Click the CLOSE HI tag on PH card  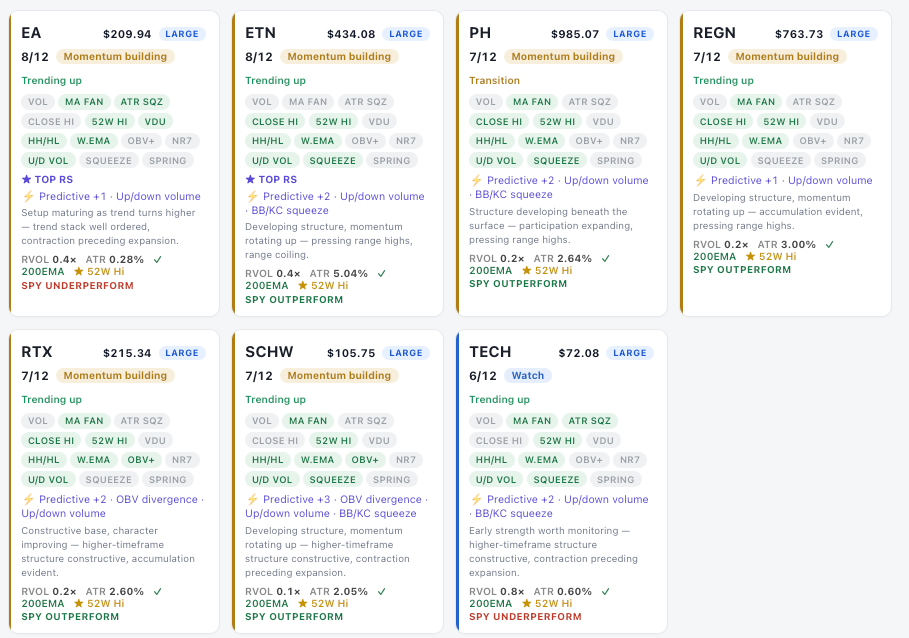tap(499, 122)
